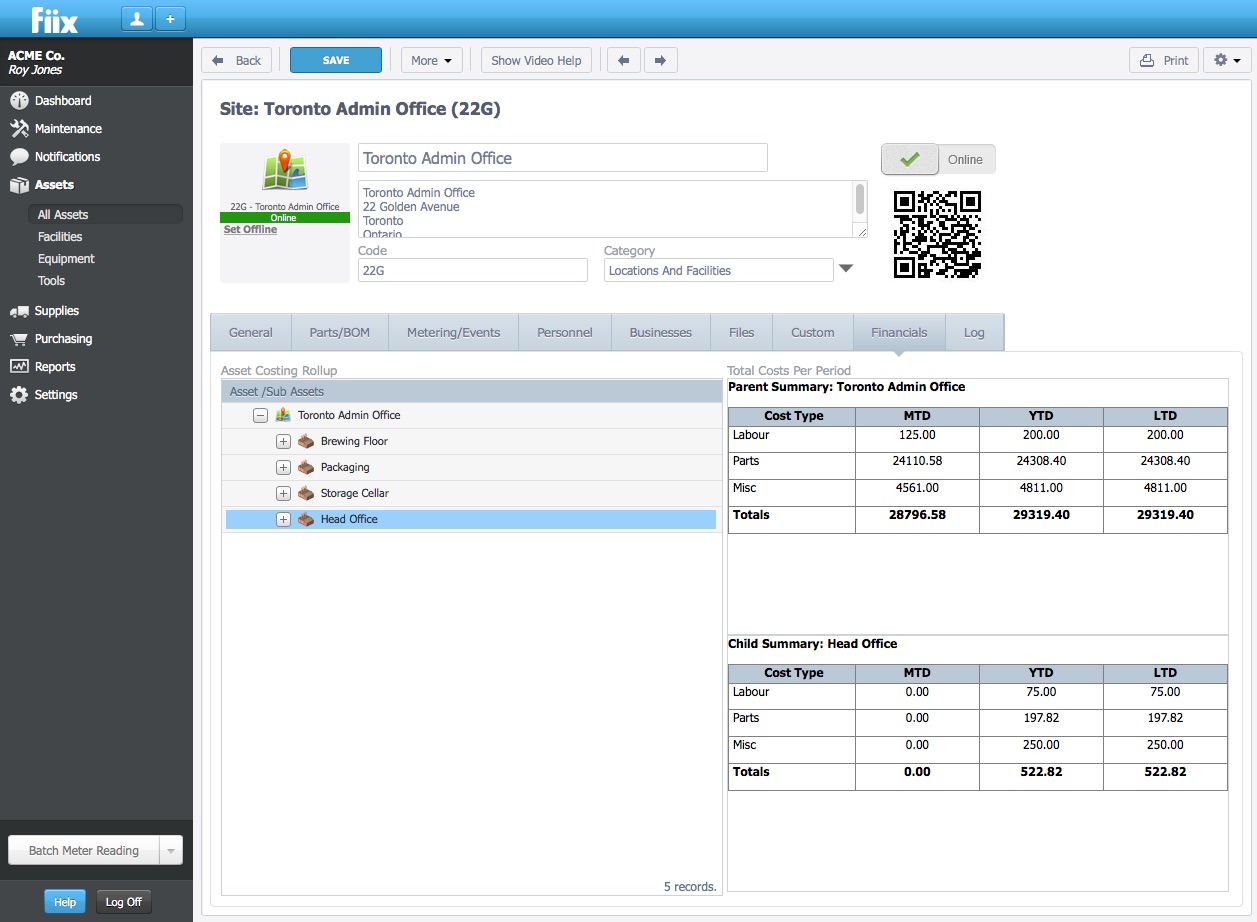The width and height of the screenshot is (1257, 922).
Task: Expand the Storage Cellar sub asset
Action: click(x=283, y=493)
